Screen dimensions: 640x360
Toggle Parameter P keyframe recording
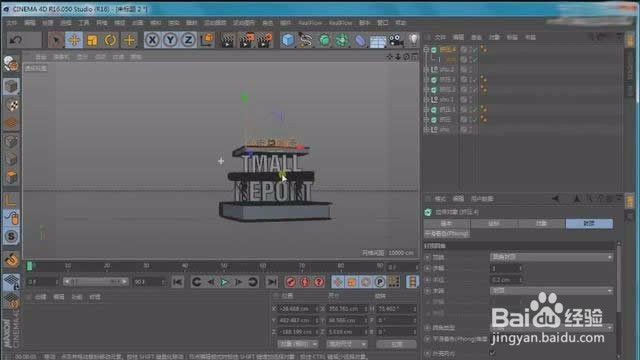coord(380,282)
